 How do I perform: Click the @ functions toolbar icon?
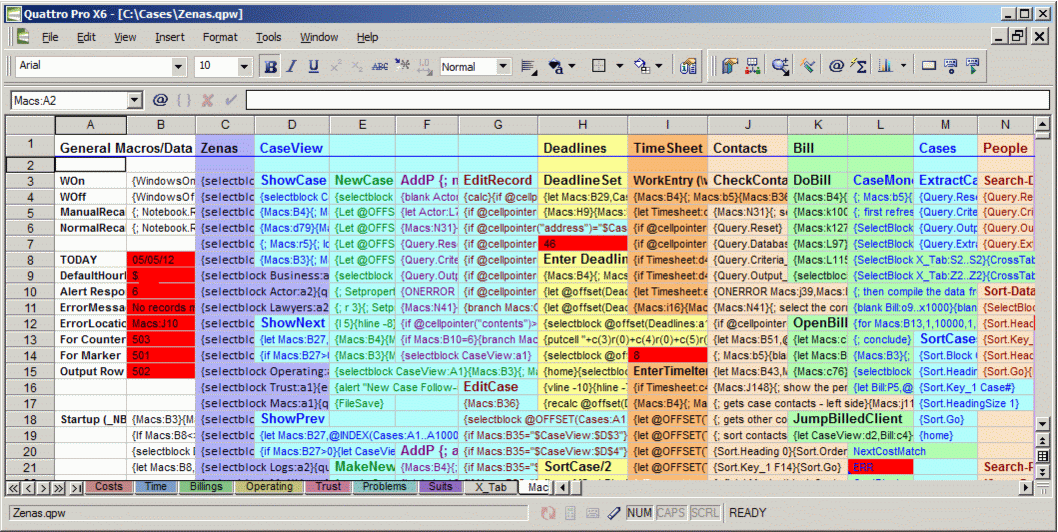point(836,67)
